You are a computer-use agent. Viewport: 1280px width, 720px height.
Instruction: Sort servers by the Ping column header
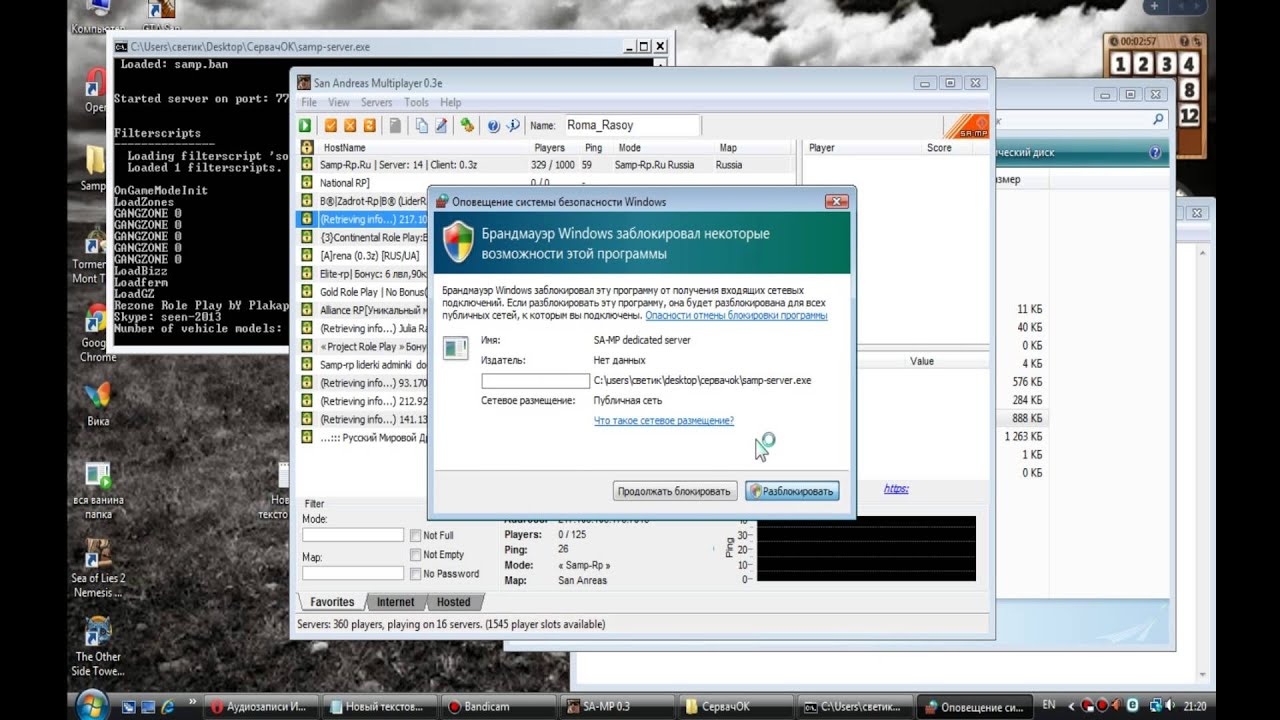tap(596, 148)
